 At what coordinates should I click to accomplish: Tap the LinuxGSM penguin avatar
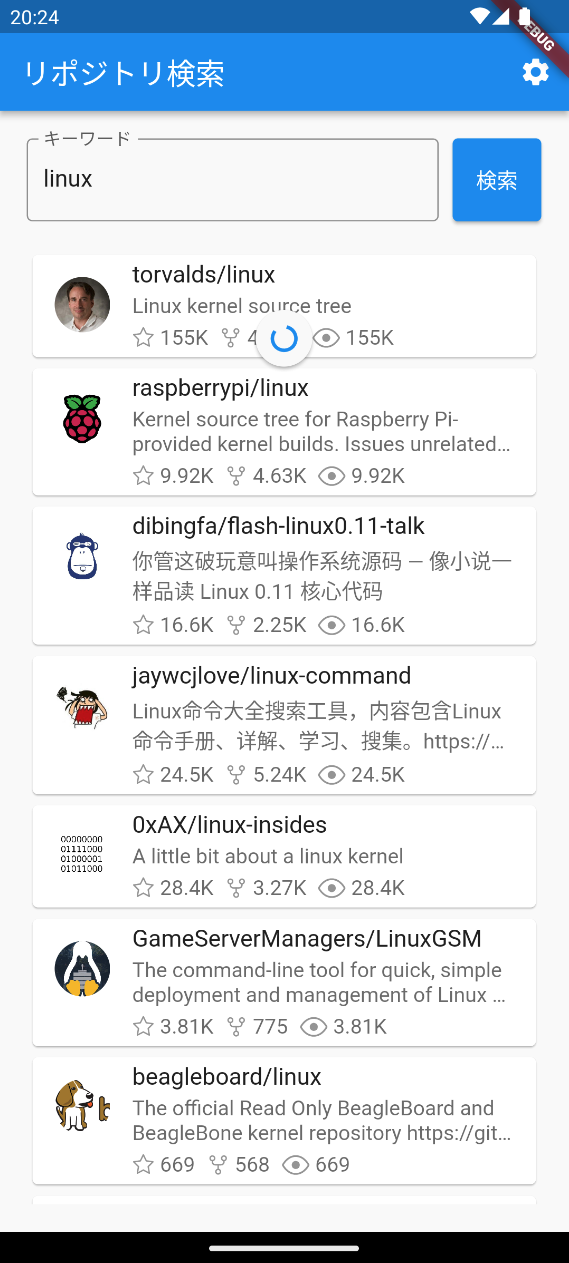(x=82, y=969)
